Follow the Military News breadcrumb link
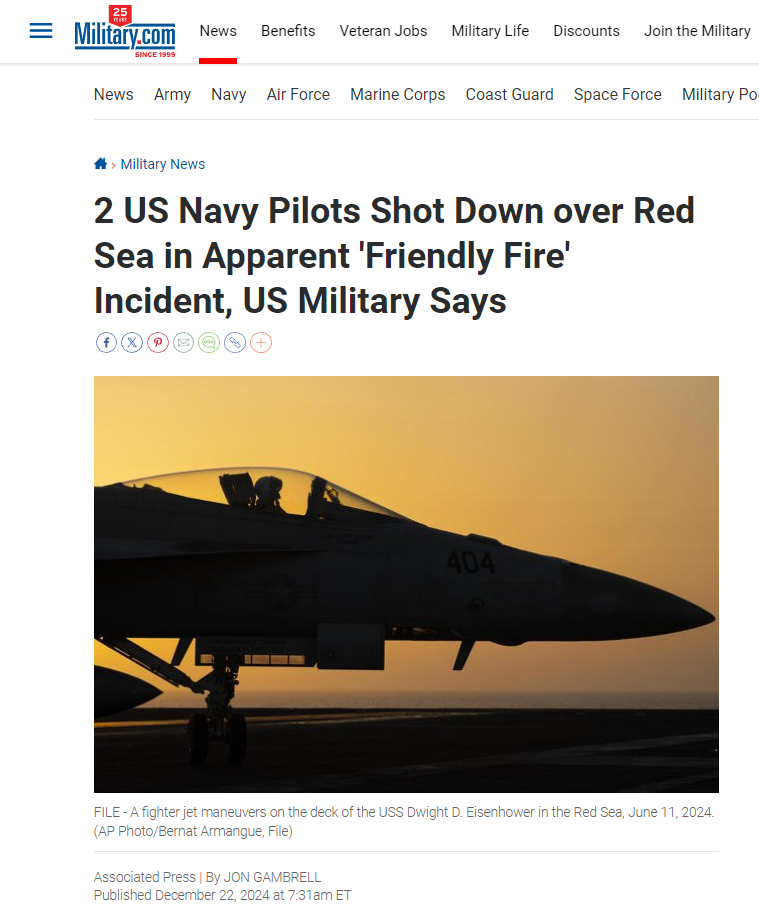Image resolution: width=759 pixels, height=912 pixels. point(163,164)
